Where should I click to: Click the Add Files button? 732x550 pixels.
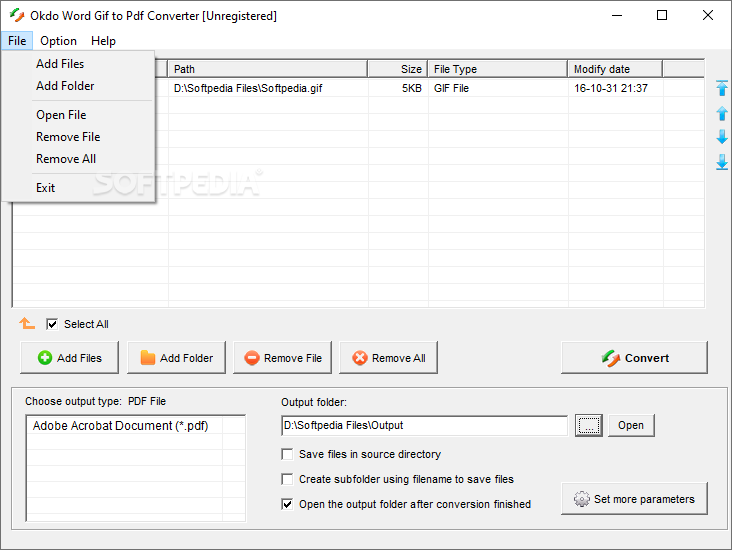70,358
